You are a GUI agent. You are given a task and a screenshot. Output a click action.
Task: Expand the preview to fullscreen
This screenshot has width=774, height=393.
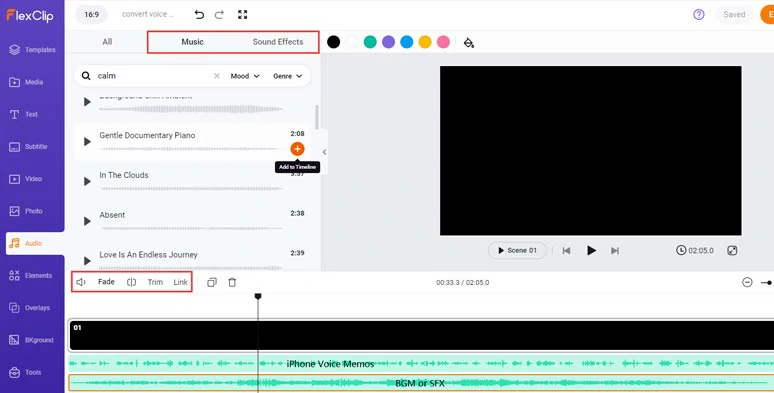click(733, 250)
